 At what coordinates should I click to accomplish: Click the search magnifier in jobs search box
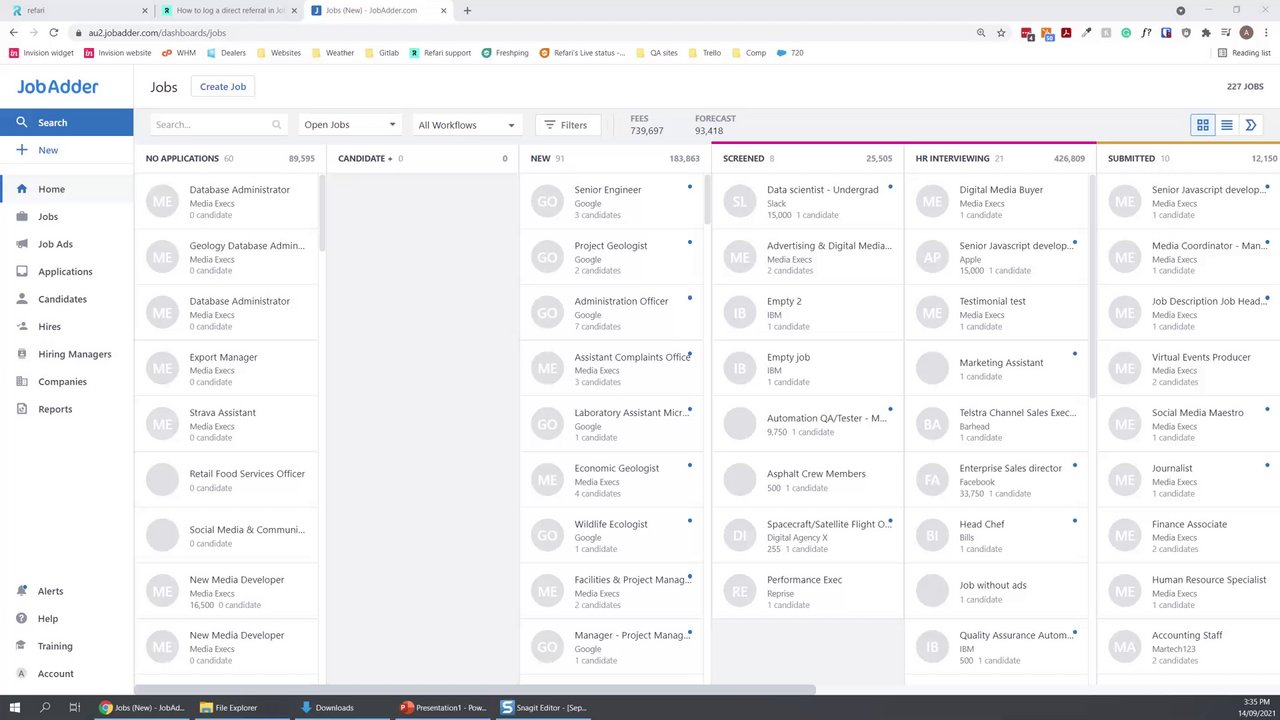point(277,125)
